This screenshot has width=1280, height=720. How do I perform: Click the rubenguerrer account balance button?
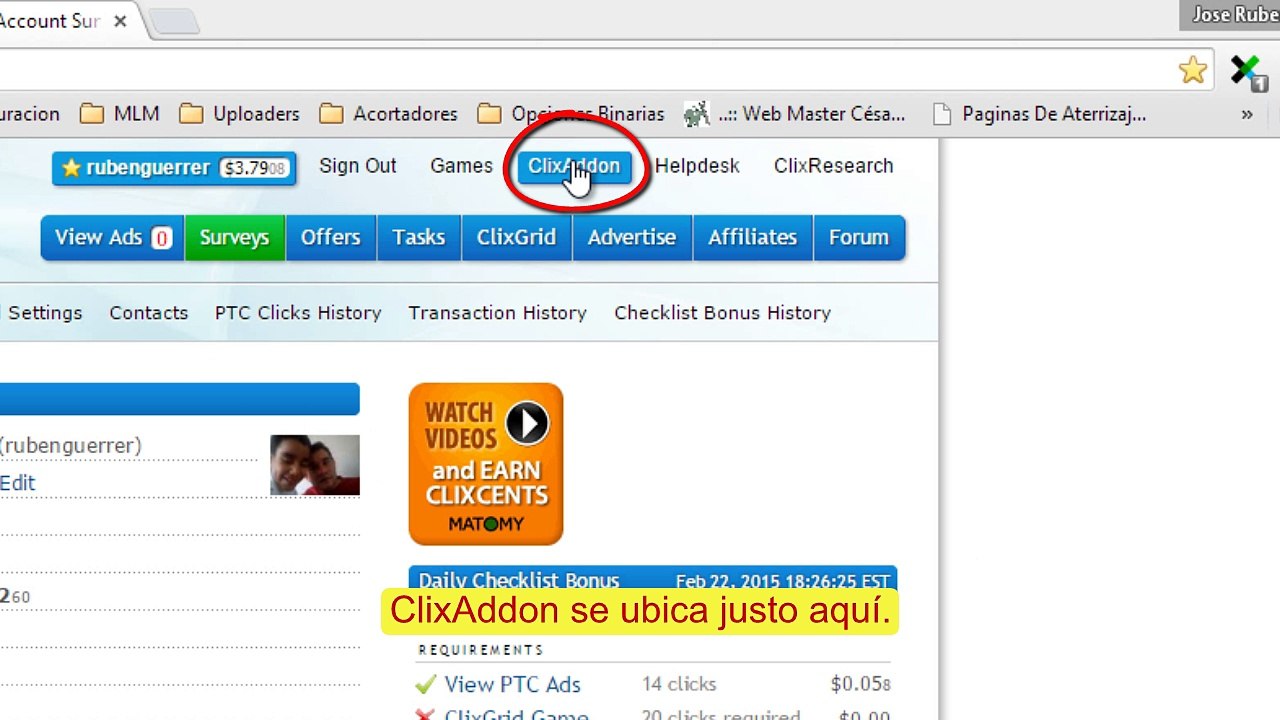pos(174,168)
